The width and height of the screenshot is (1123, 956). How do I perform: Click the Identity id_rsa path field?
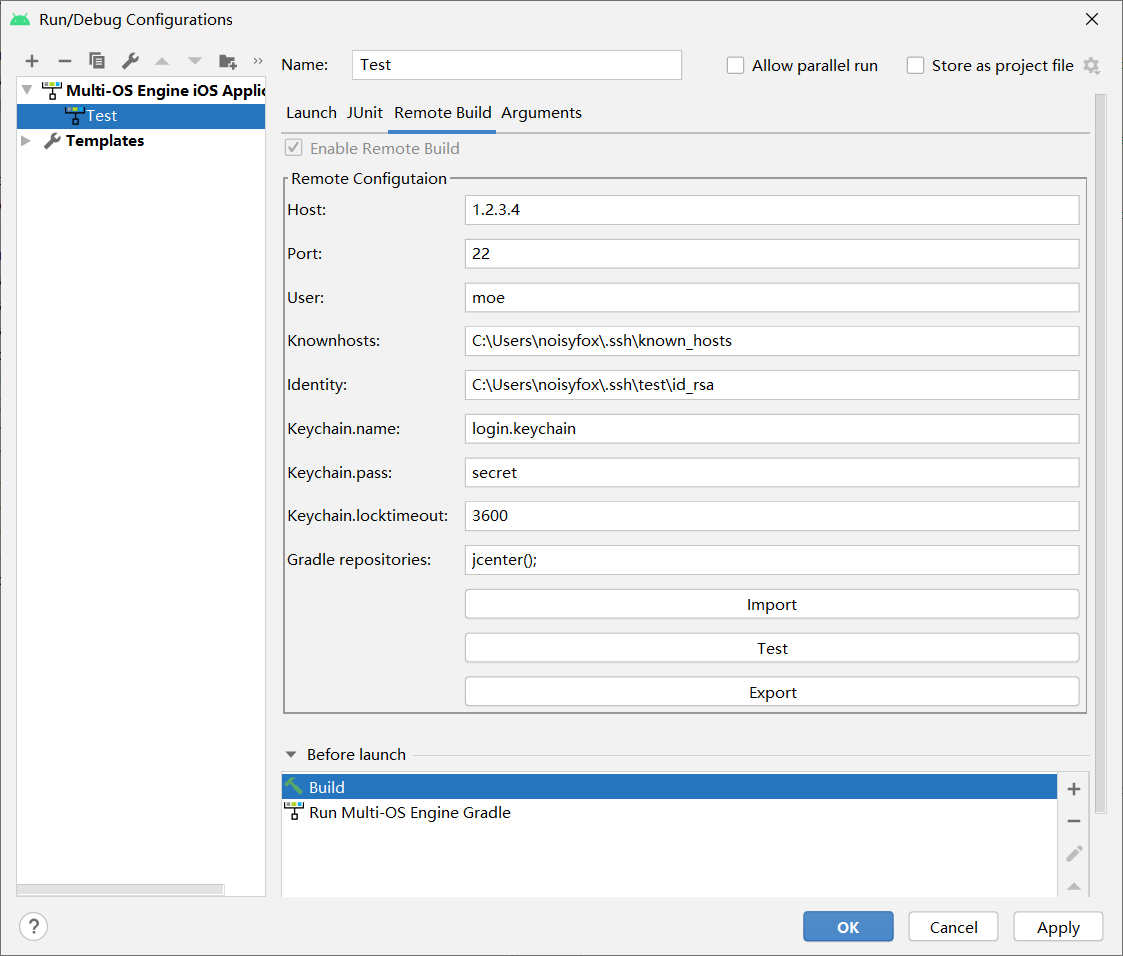pyautogui.click(x=772, y=385)
